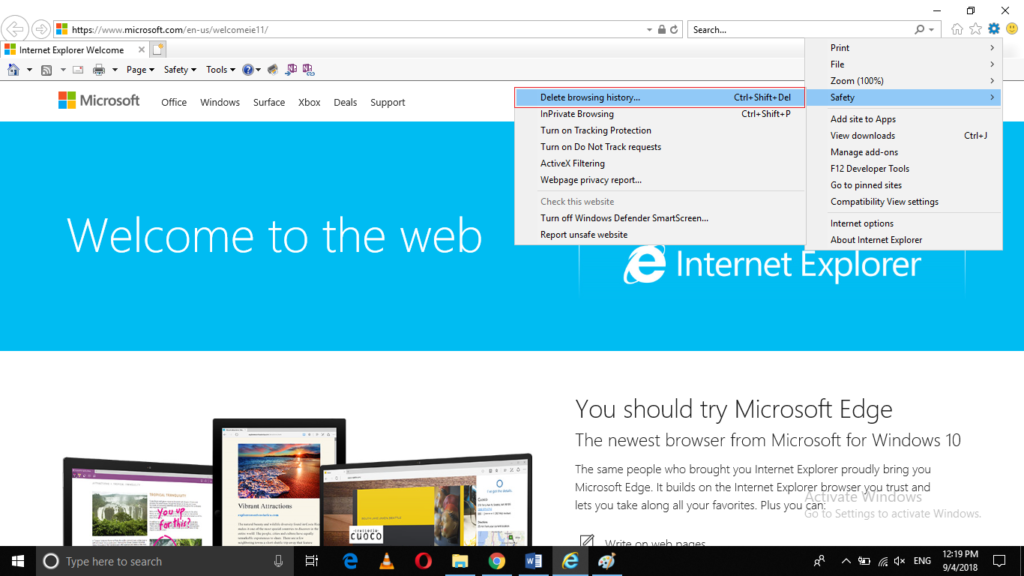Expand the Print submenu in gear menu
Viewport: 1024px width, 576px height.
point(904,48)
